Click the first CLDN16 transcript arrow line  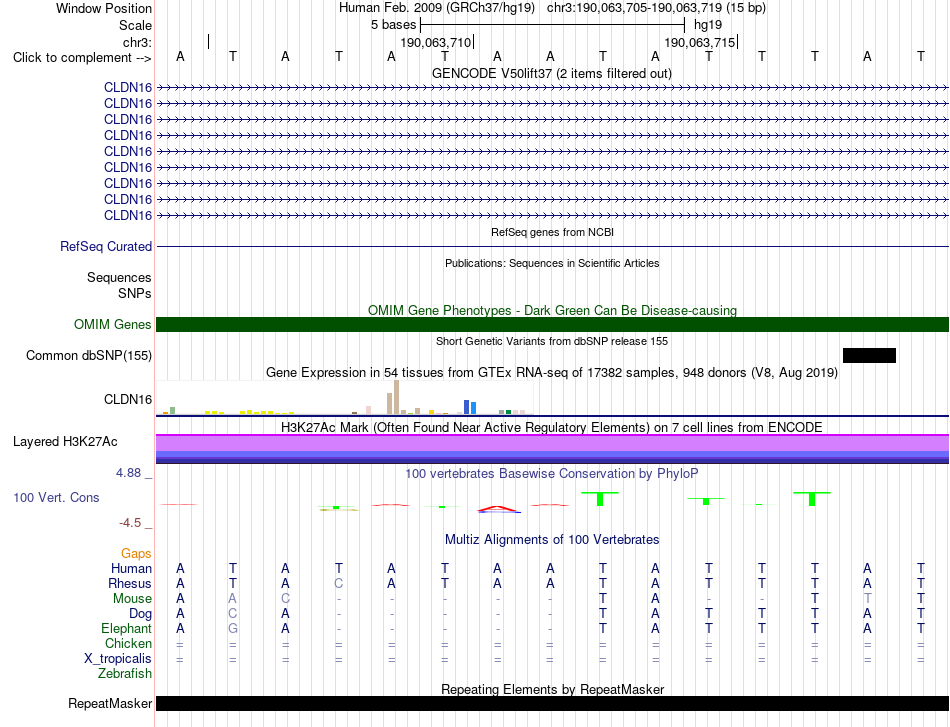552,88
